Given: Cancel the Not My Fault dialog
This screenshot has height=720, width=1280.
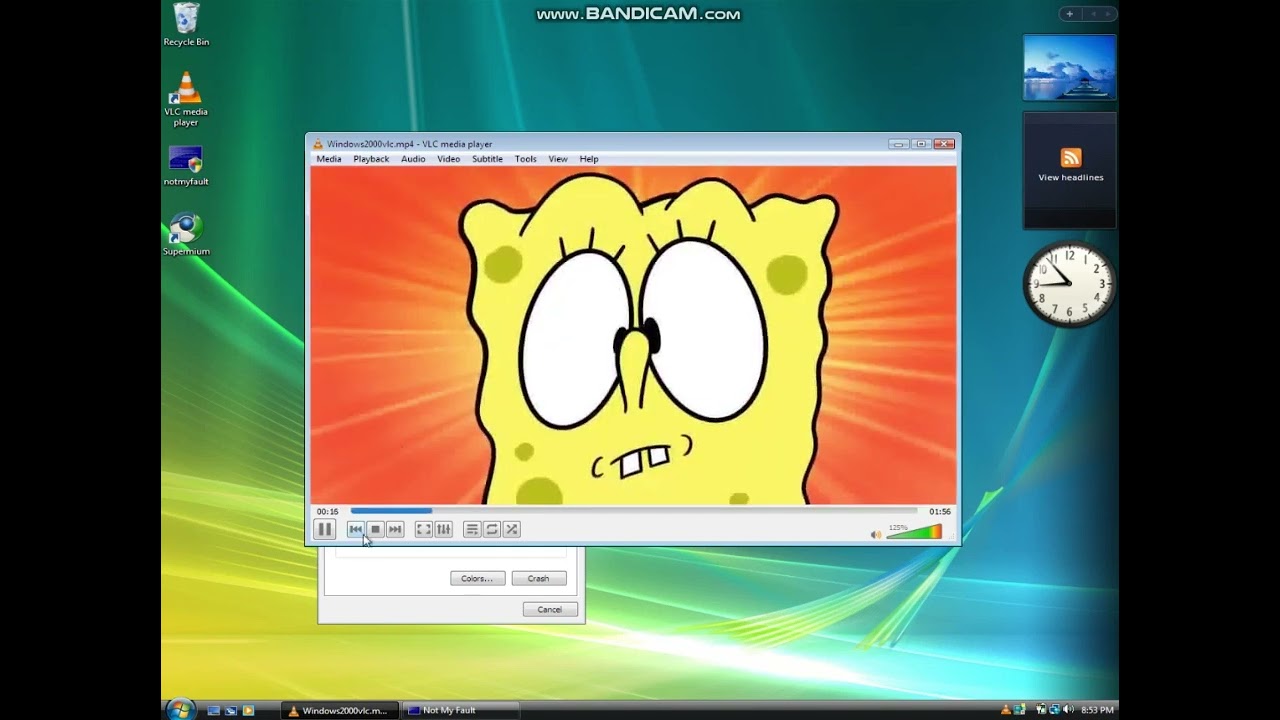Looking at the screenshot, I should click(x=550, y=609).
